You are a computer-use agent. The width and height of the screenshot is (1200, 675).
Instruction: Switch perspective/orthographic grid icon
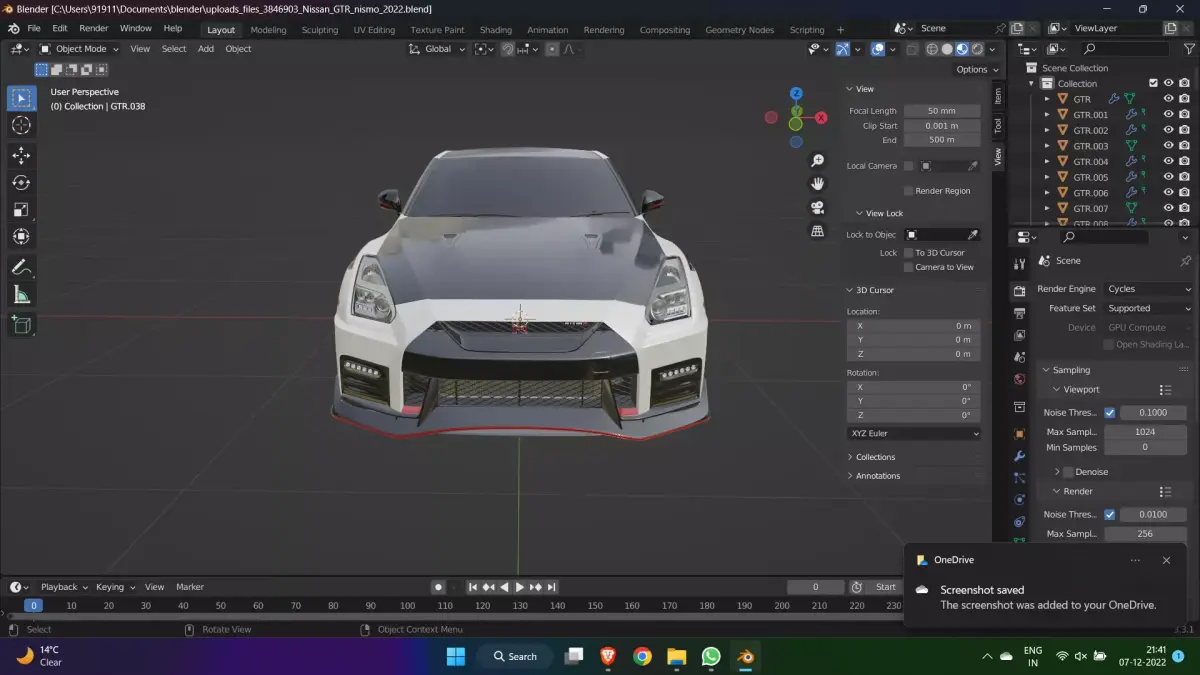click(x=817, y=231)
